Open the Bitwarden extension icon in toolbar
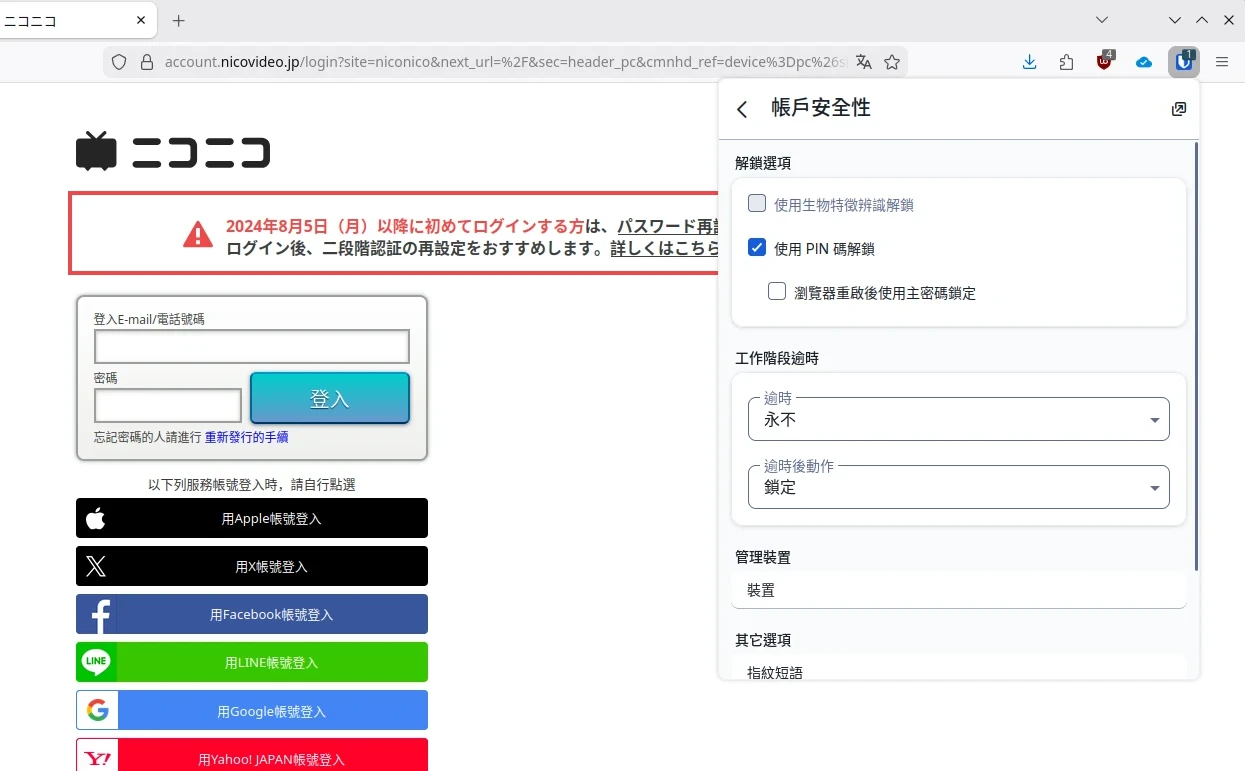 (1184, 62)
